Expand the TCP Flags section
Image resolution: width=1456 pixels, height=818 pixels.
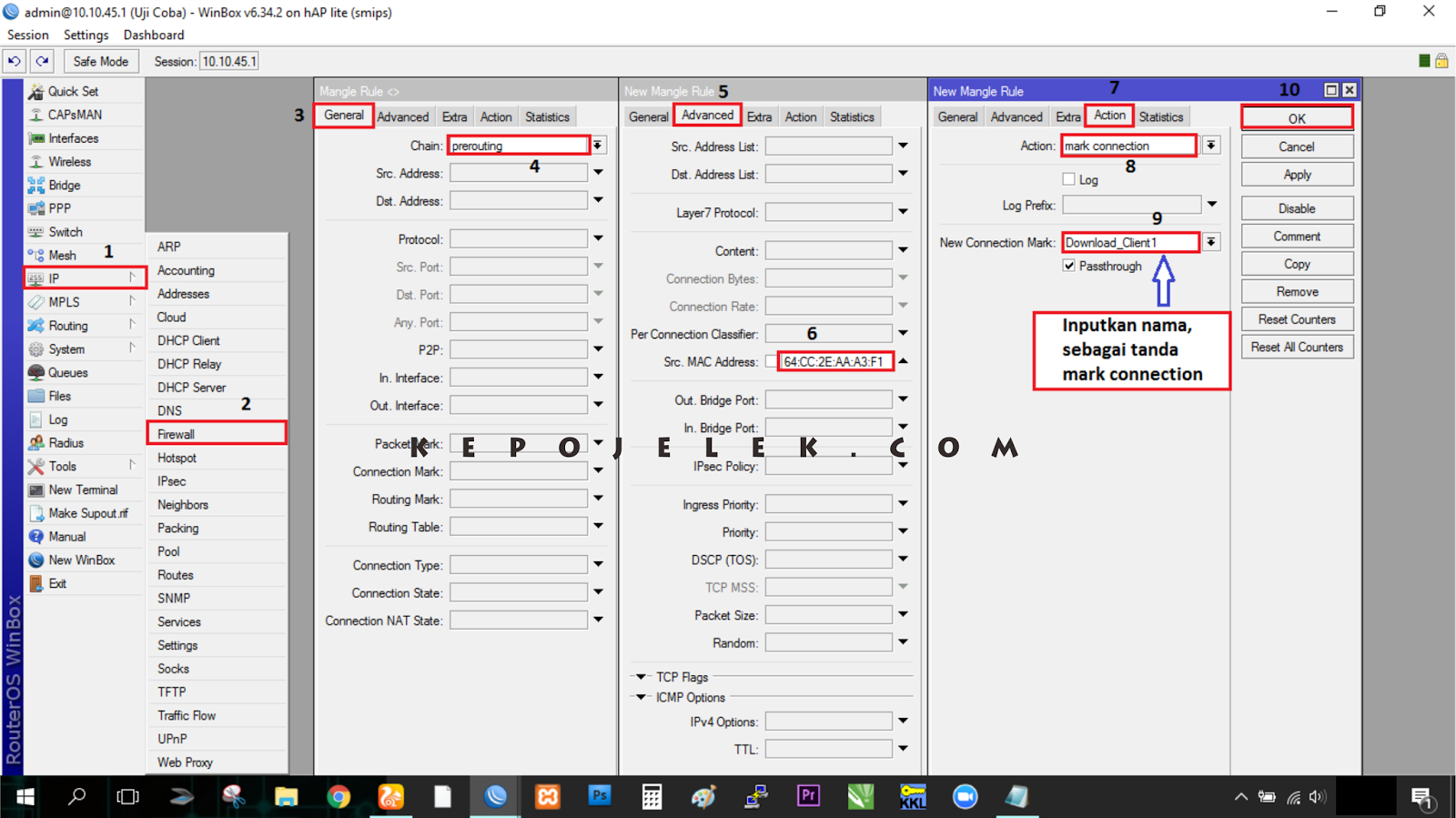(641, 677)
